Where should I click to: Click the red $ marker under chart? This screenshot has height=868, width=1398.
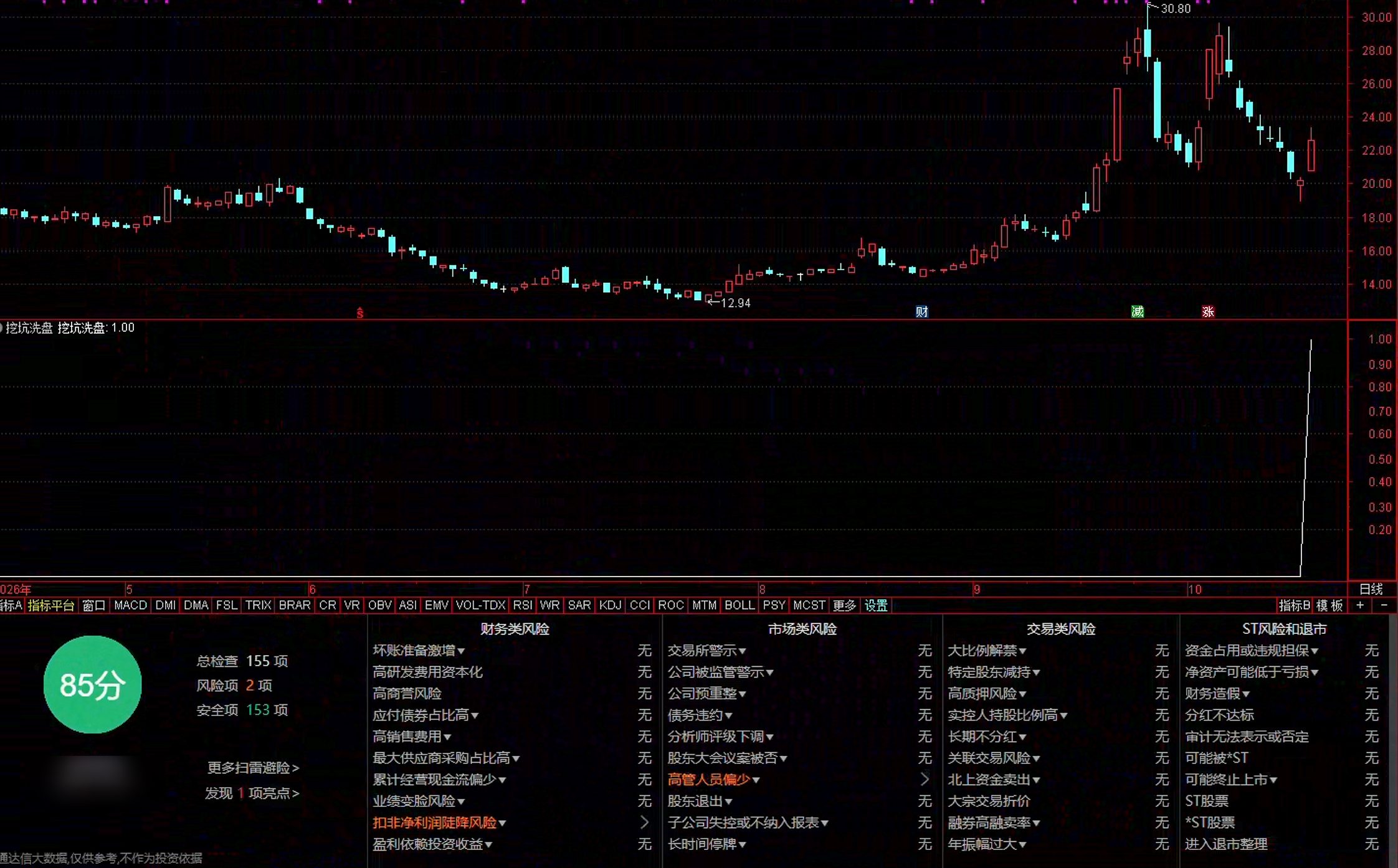tap(359, 313)
